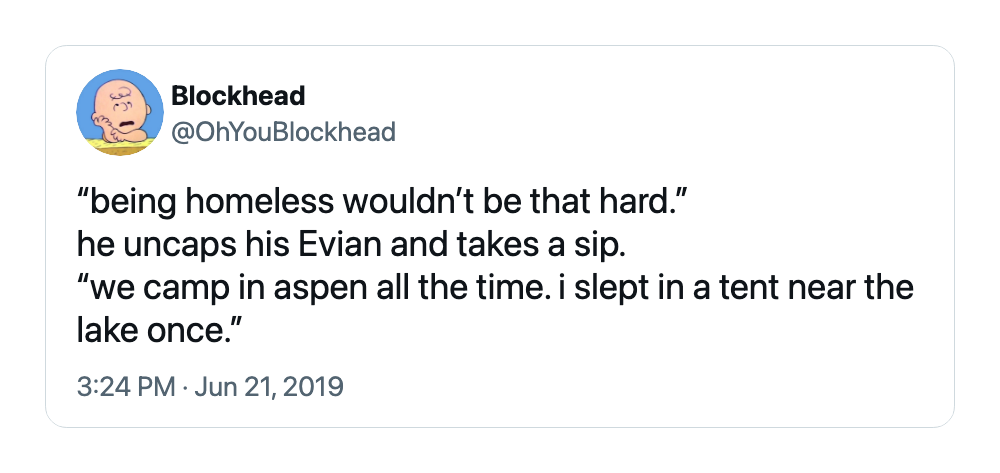Click the tweet's first line about being homeless
The width and height of the screenshot is (1000, 473).
click(x=381, y=202)
